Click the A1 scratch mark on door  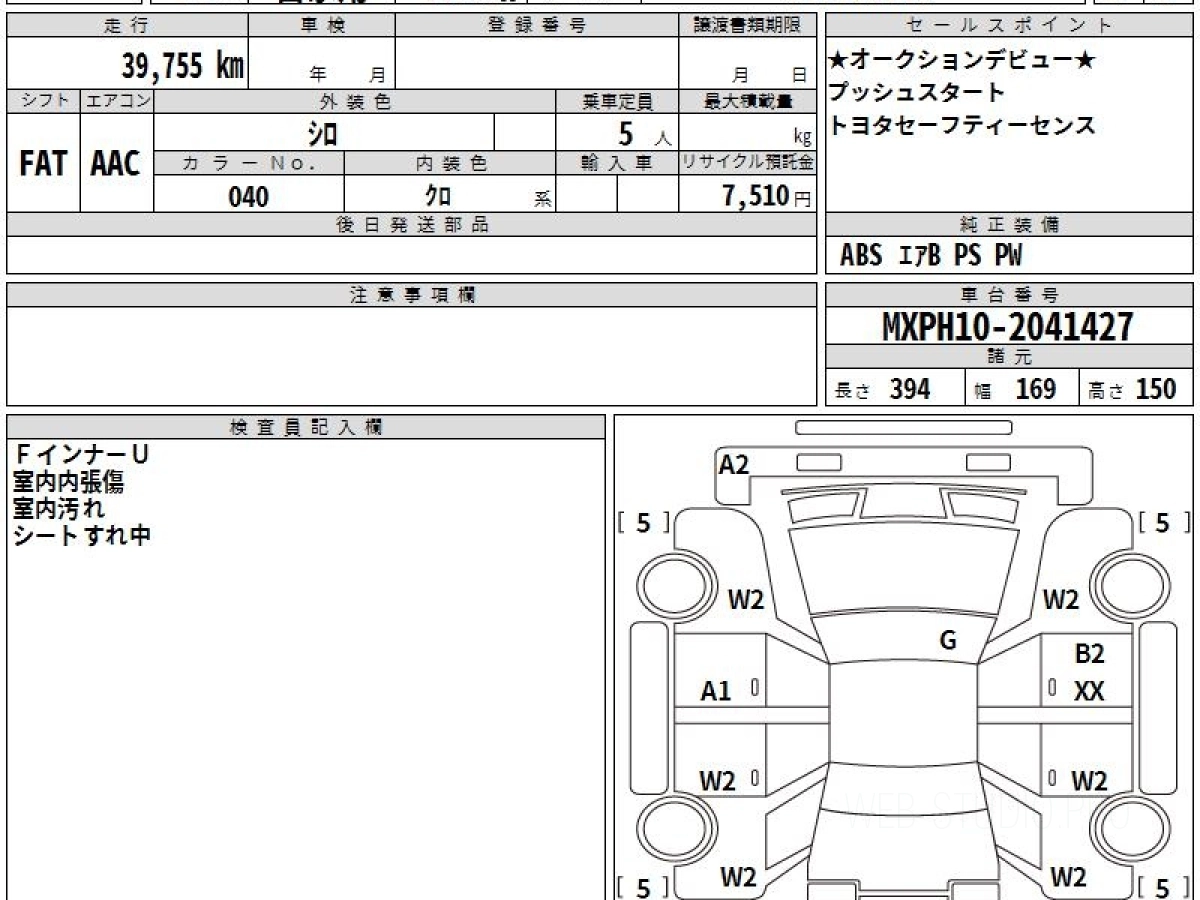pos(715,691)
